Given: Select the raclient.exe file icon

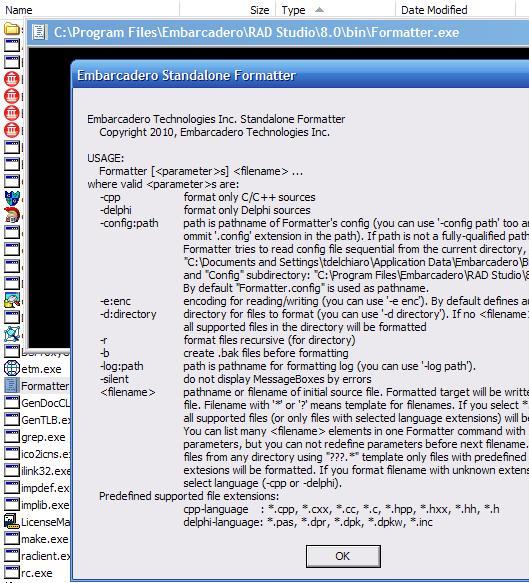Looking at the screenshot, I should click(x=12, y=555).
